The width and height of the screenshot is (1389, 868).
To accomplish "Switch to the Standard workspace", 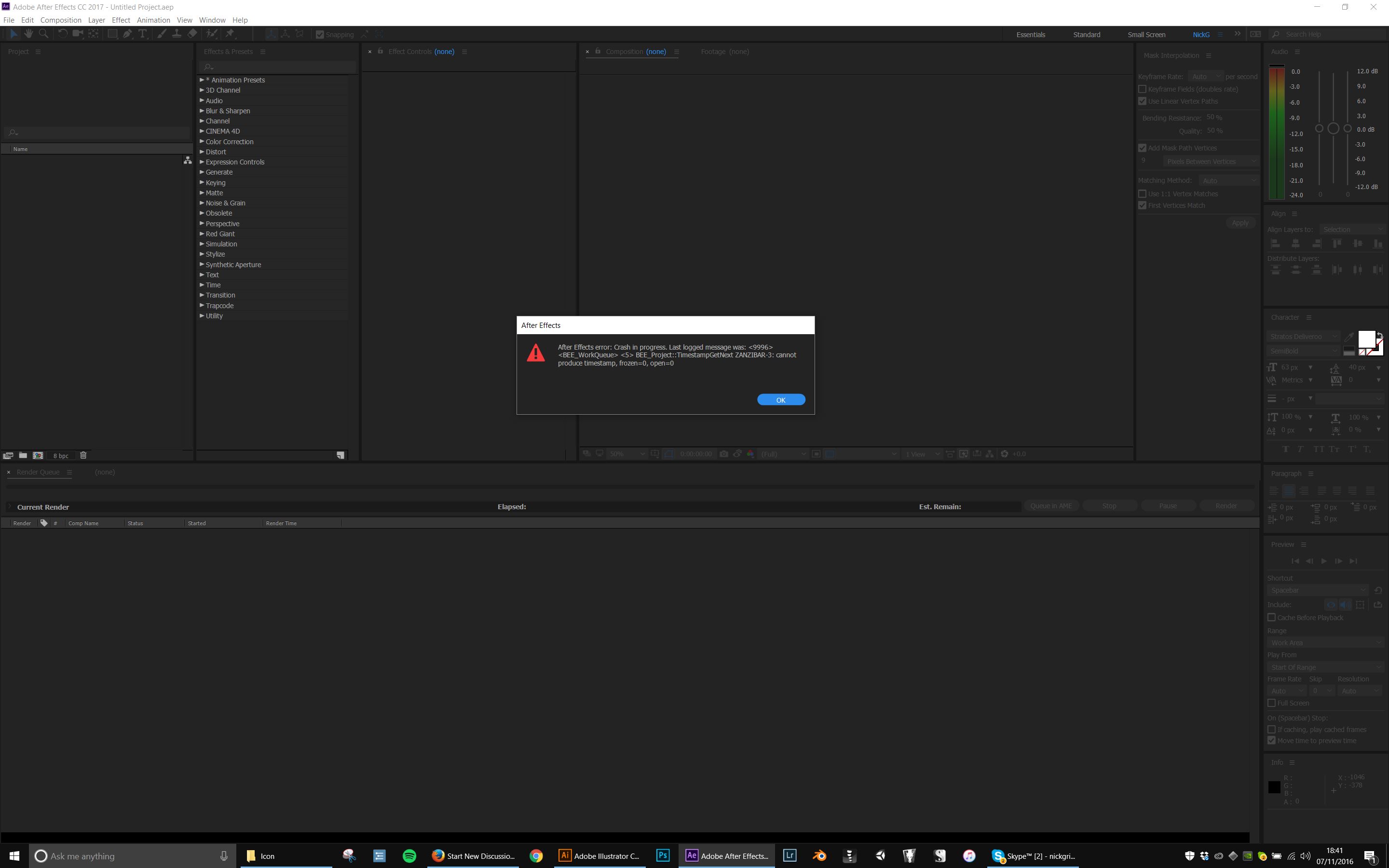I will pos(1086,34).
